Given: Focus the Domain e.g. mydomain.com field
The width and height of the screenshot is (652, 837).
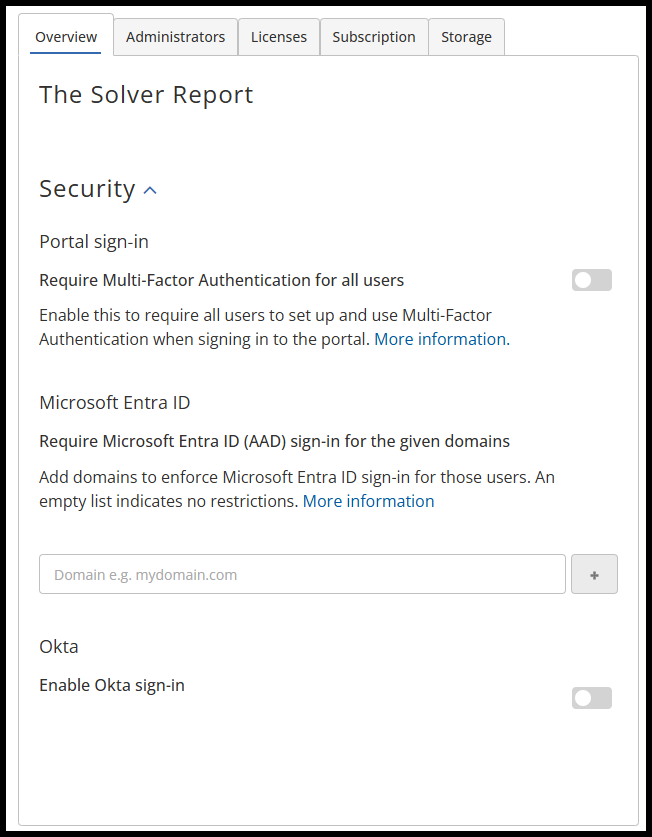Looking at the screenshot, I should point(302,574).
